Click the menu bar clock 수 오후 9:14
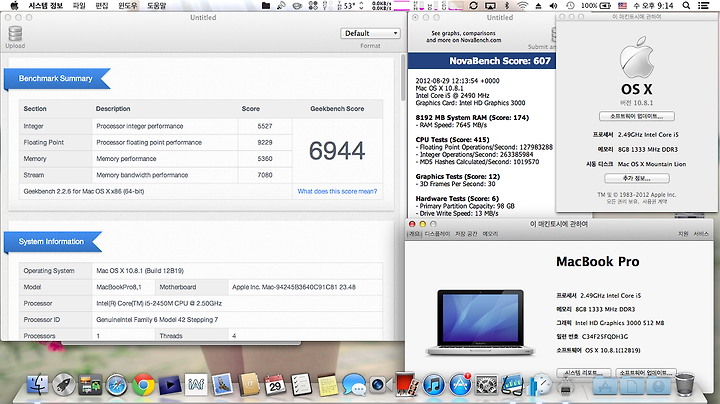 click(x=653, y=6)
